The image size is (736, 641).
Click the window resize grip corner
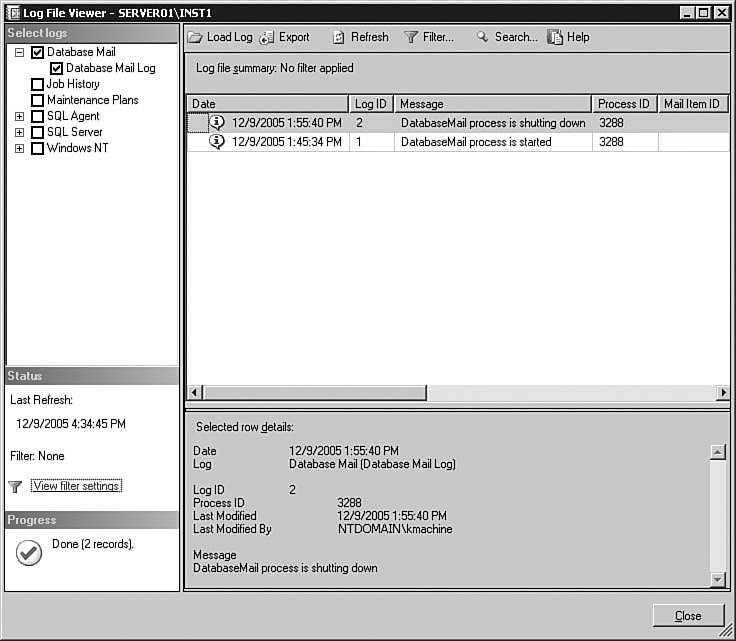(x=726, y=631)
